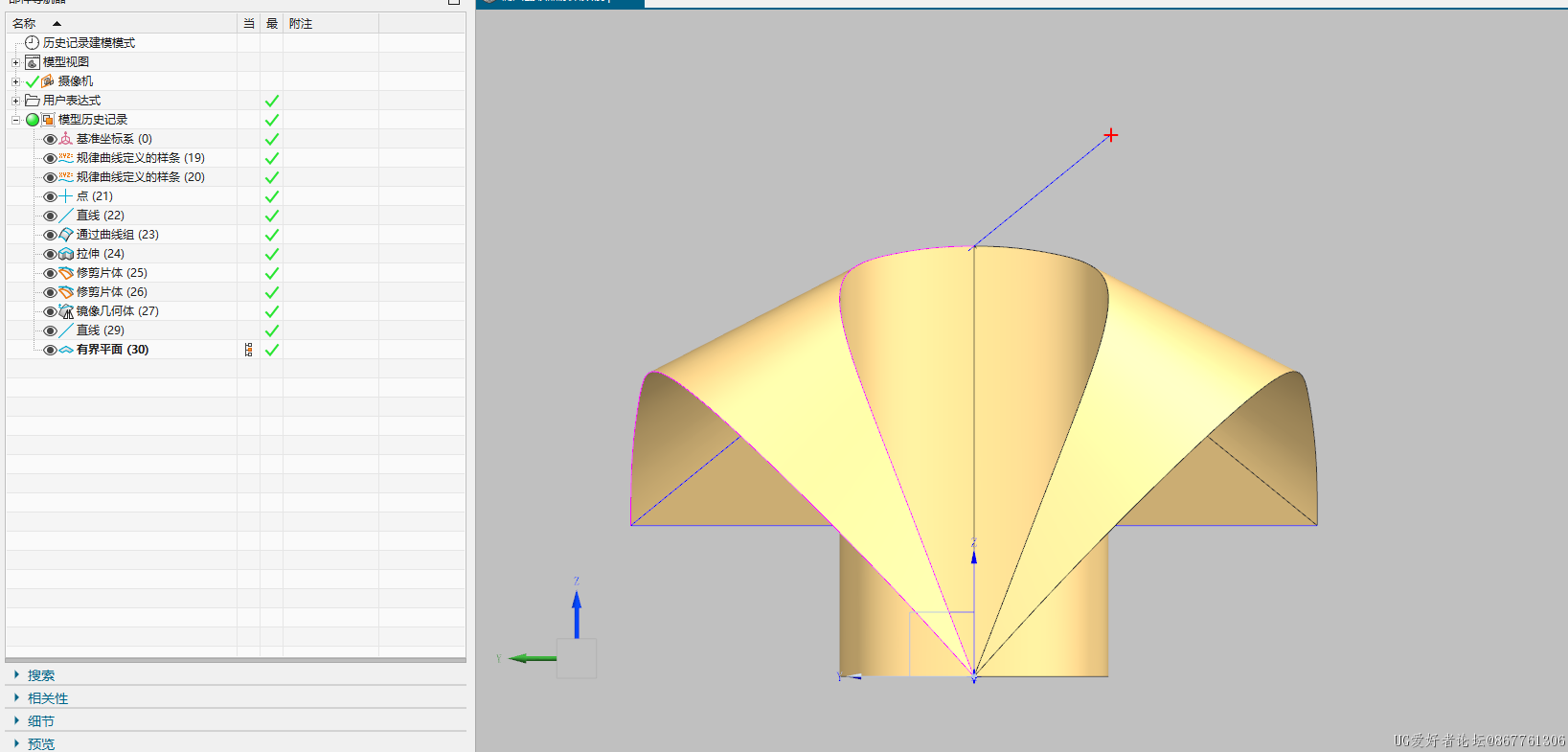Select the 通过曲线组 (23) feature label
The height and width of the screenshot is (752, 1568).
tap(118, 235)
